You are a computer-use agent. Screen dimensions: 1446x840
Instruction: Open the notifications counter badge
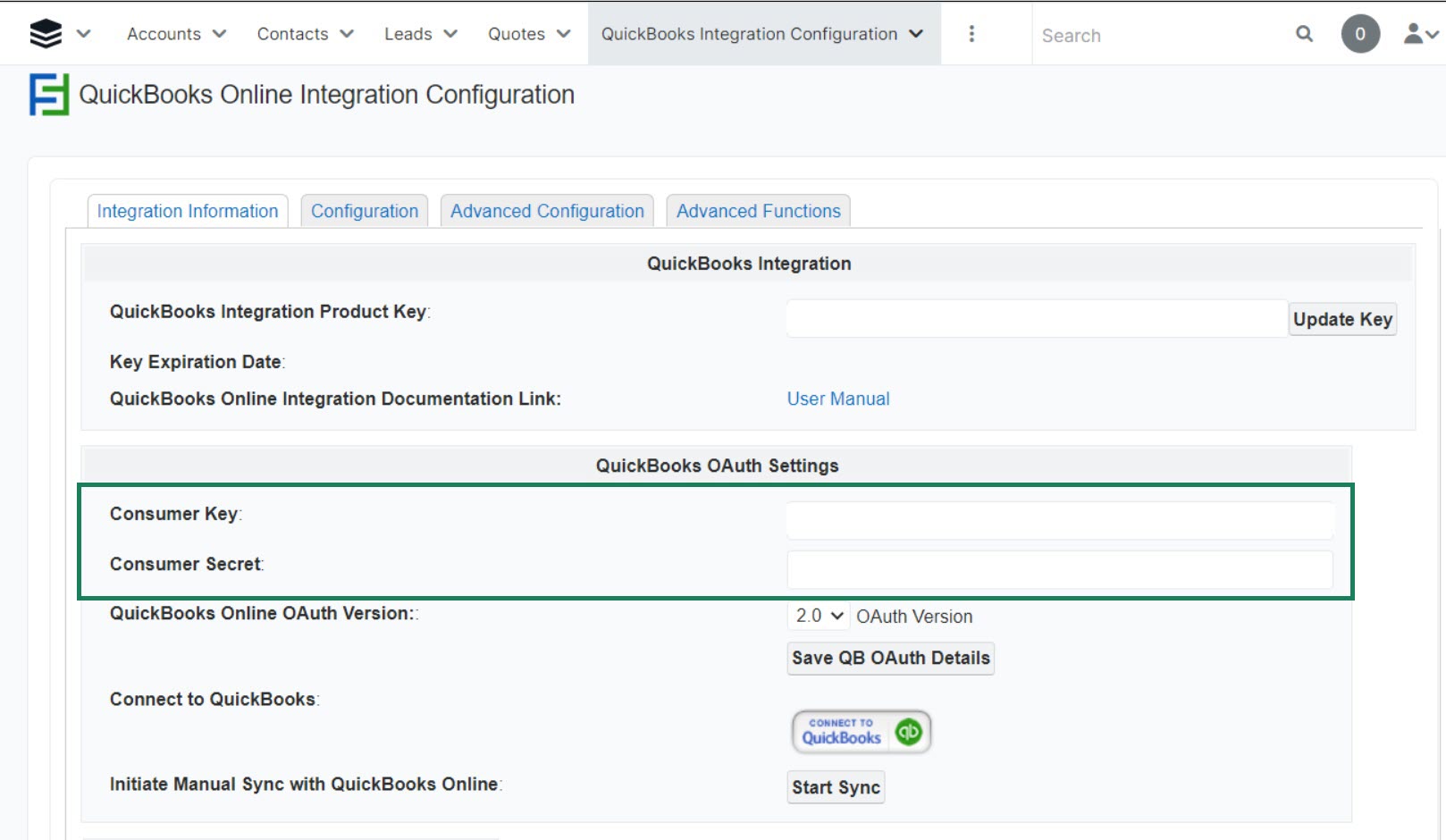click(1359, 34)
